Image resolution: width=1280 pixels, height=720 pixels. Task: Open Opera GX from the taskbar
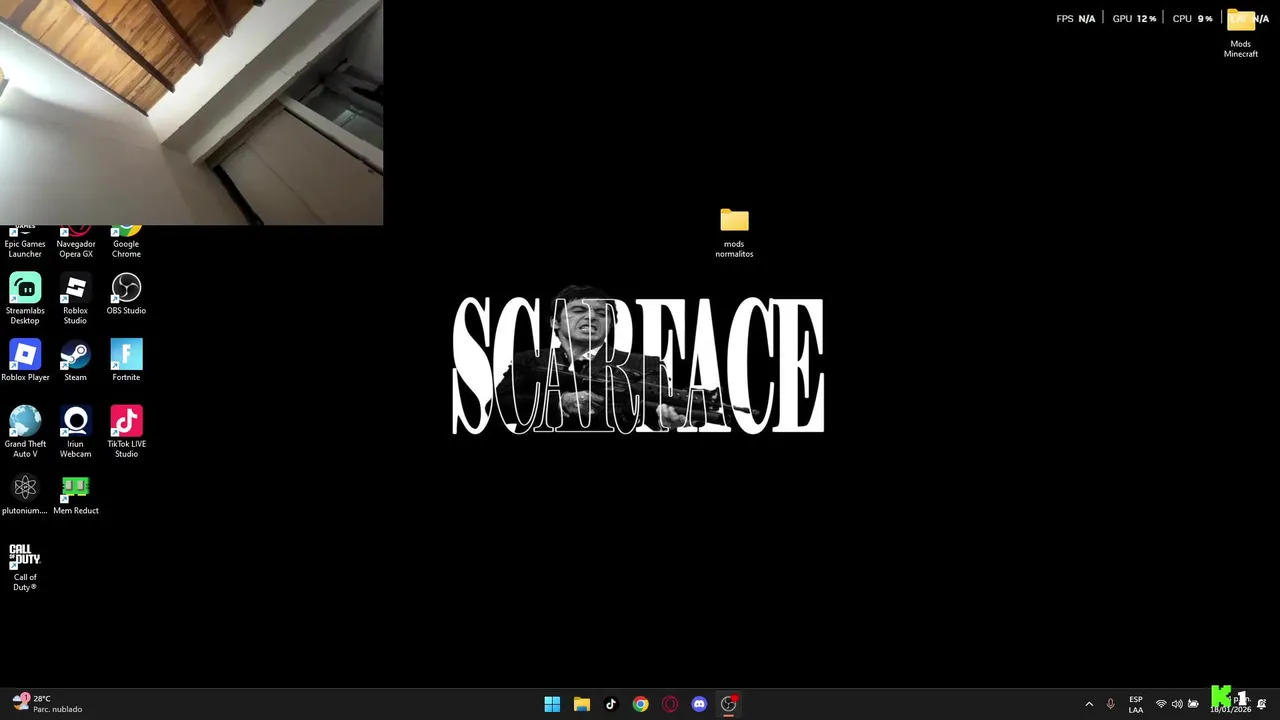[x=670, y=704]
